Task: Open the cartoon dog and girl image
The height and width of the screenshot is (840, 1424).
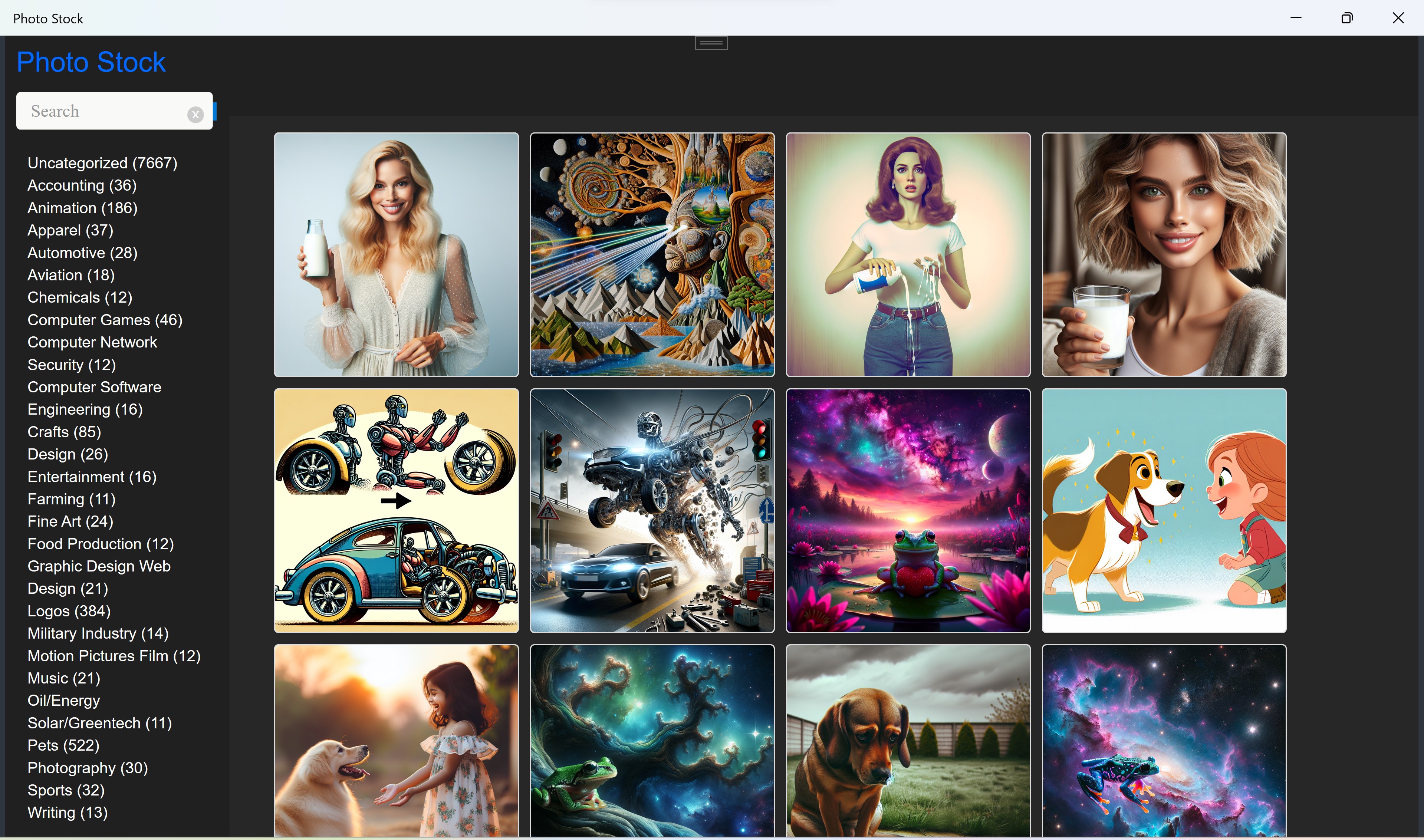Action: [1164, 511]
